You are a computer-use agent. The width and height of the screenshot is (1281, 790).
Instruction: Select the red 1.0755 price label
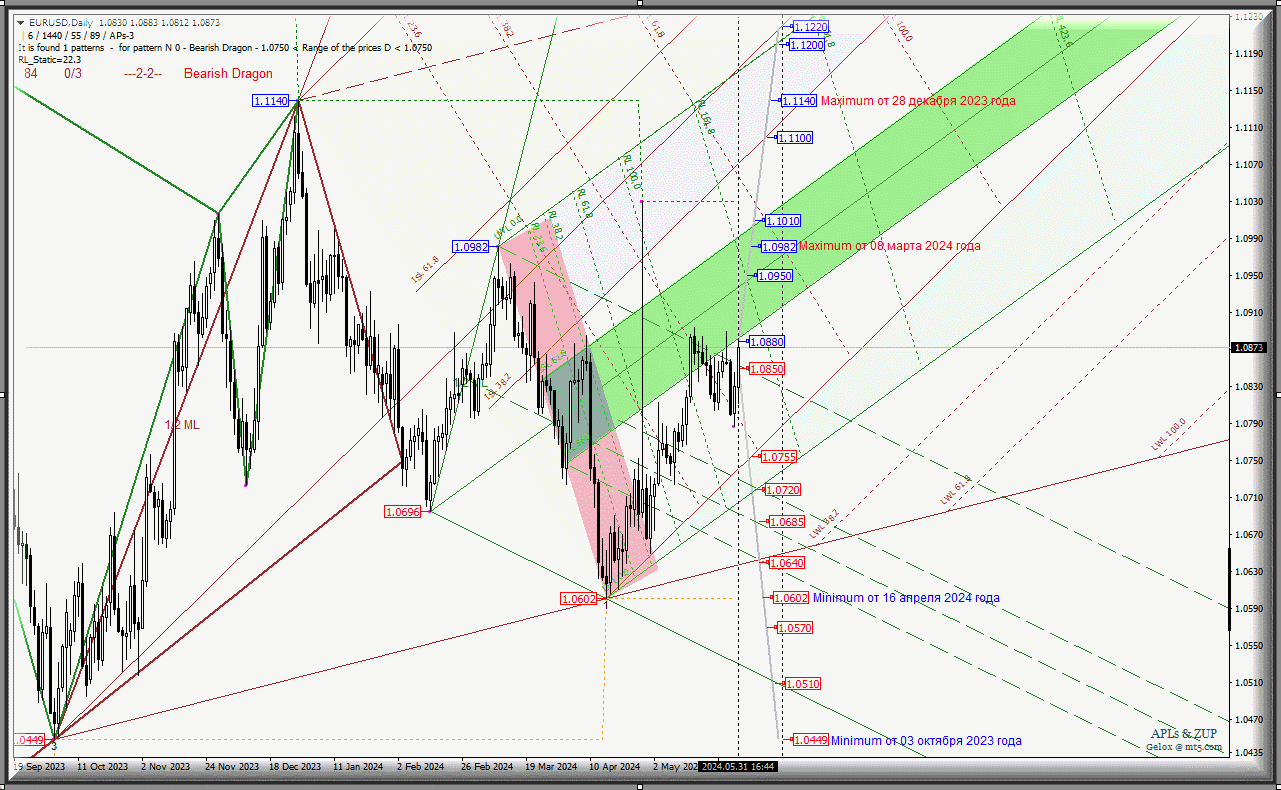778,457
